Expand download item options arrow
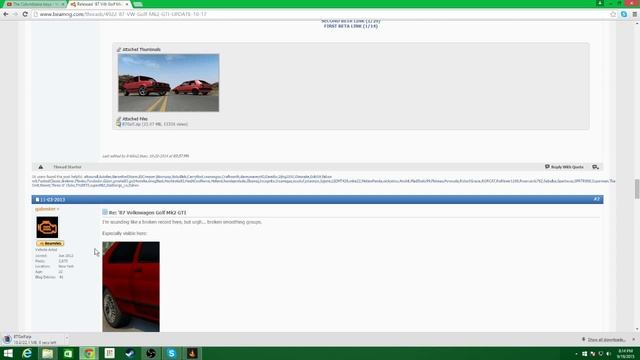Screen dimensions: 640x360 [67, 338]
